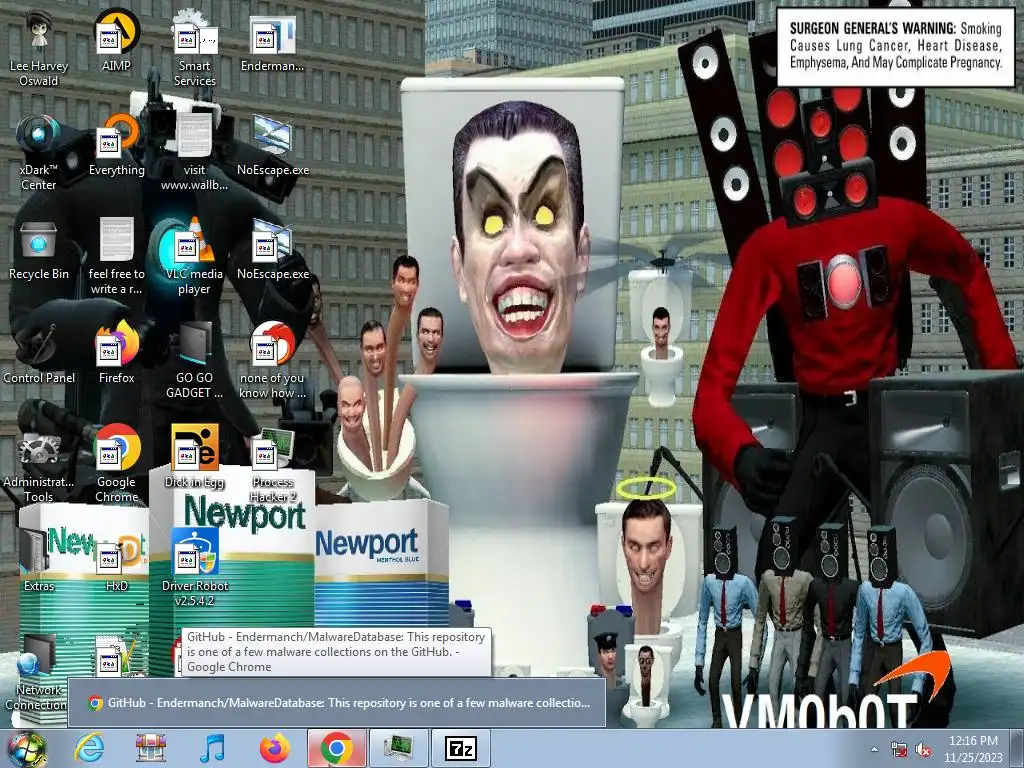1024x768 pixels.
Task: Select the 'feel free to write a r...' file
Action: [x=116, y=256]
